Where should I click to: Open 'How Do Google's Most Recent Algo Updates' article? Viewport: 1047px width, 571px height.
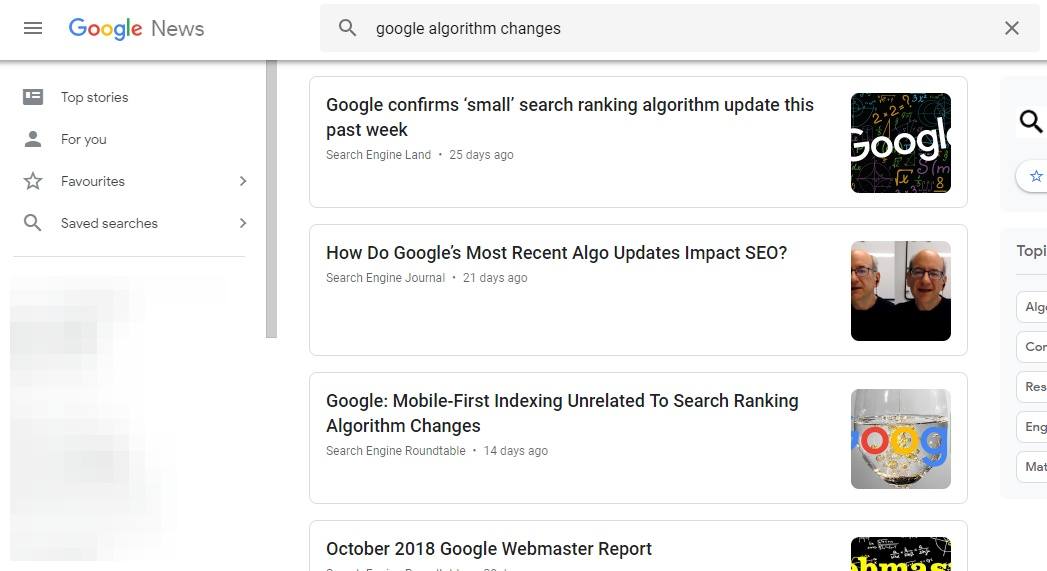(x=556, y=253)
